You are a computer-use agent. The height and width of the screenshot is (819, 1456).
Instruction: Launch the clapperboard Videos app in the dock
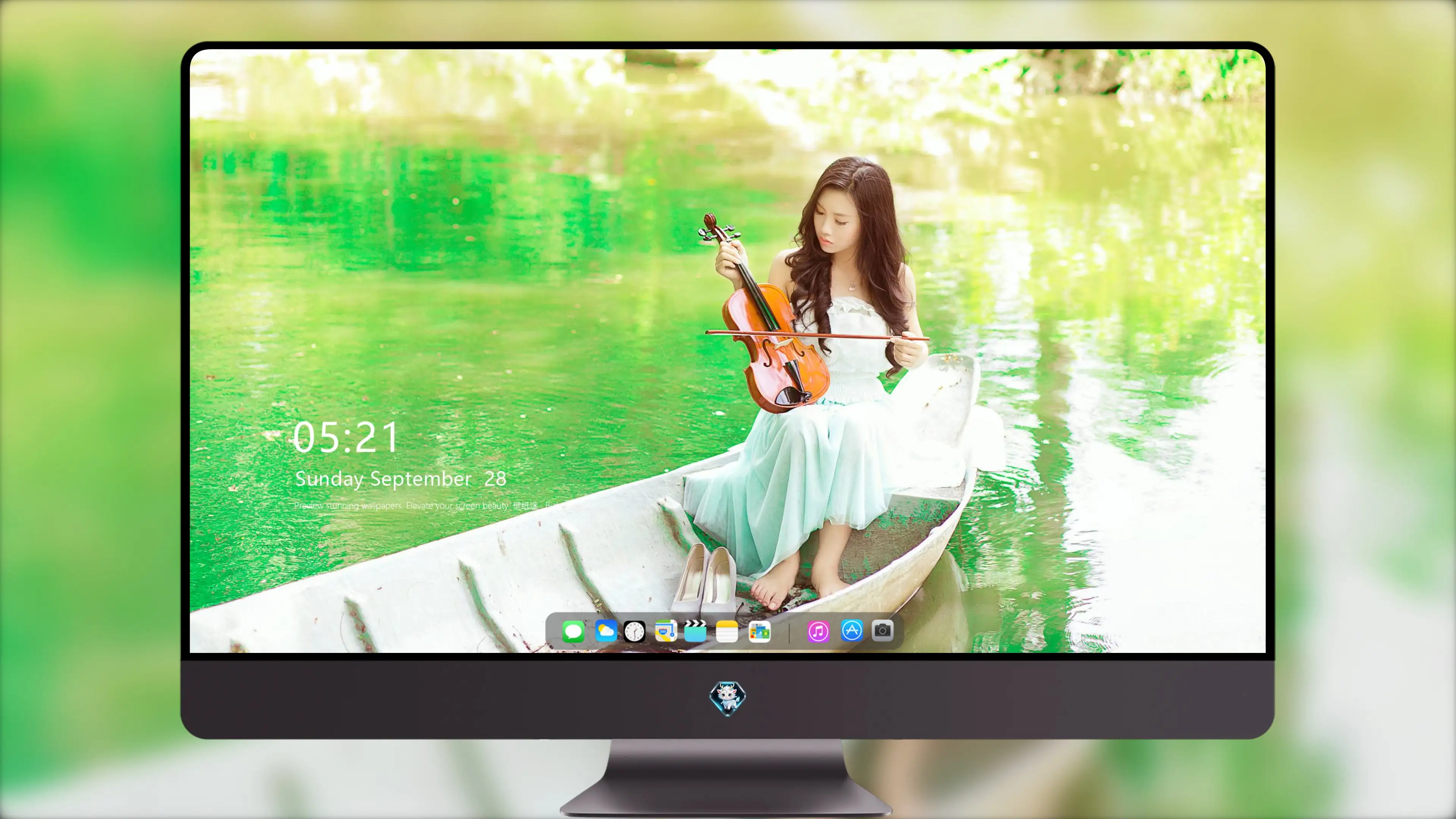(695, 631)
